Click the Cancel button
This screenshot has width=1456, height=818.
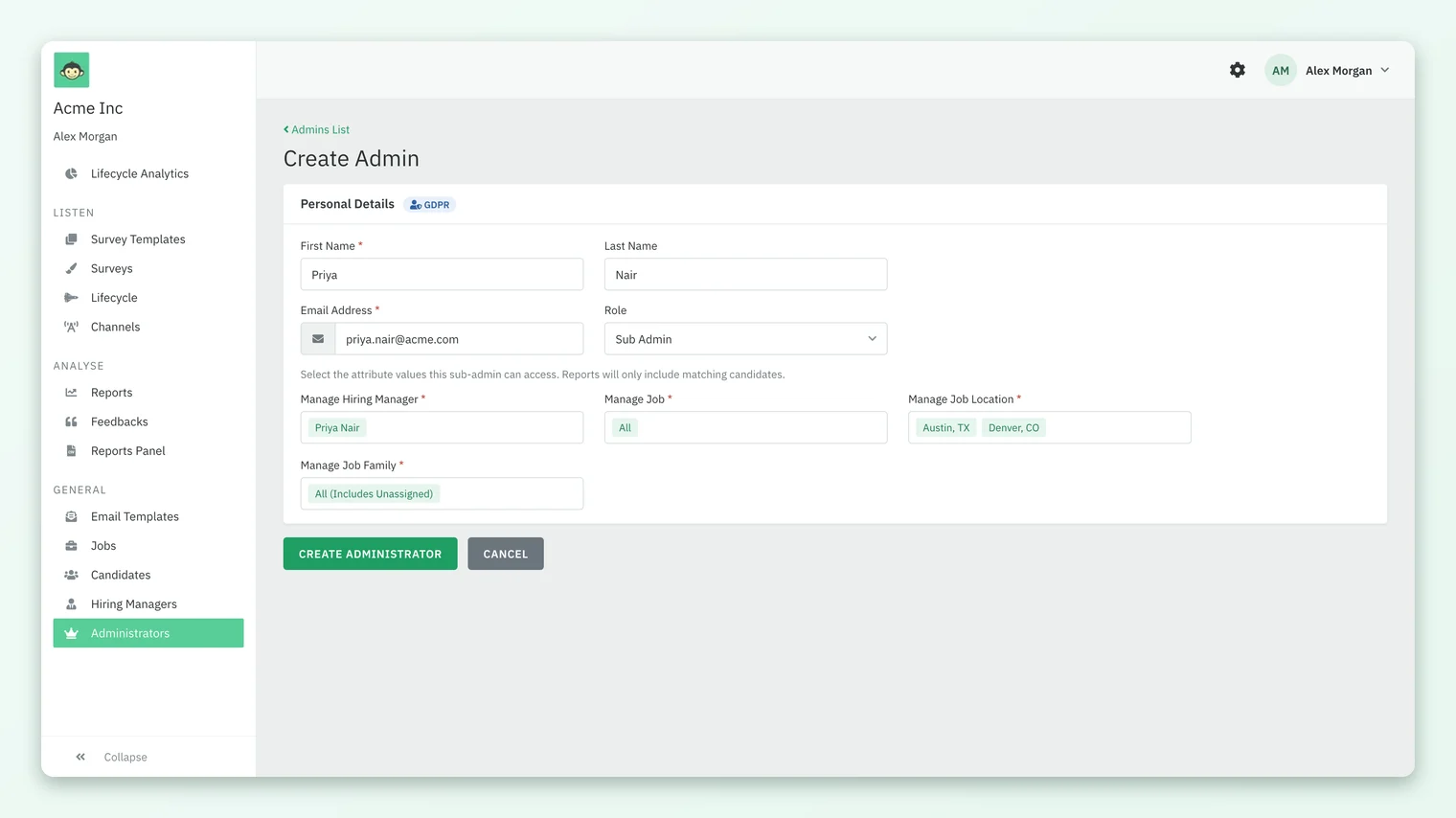[x=506, y=554]
